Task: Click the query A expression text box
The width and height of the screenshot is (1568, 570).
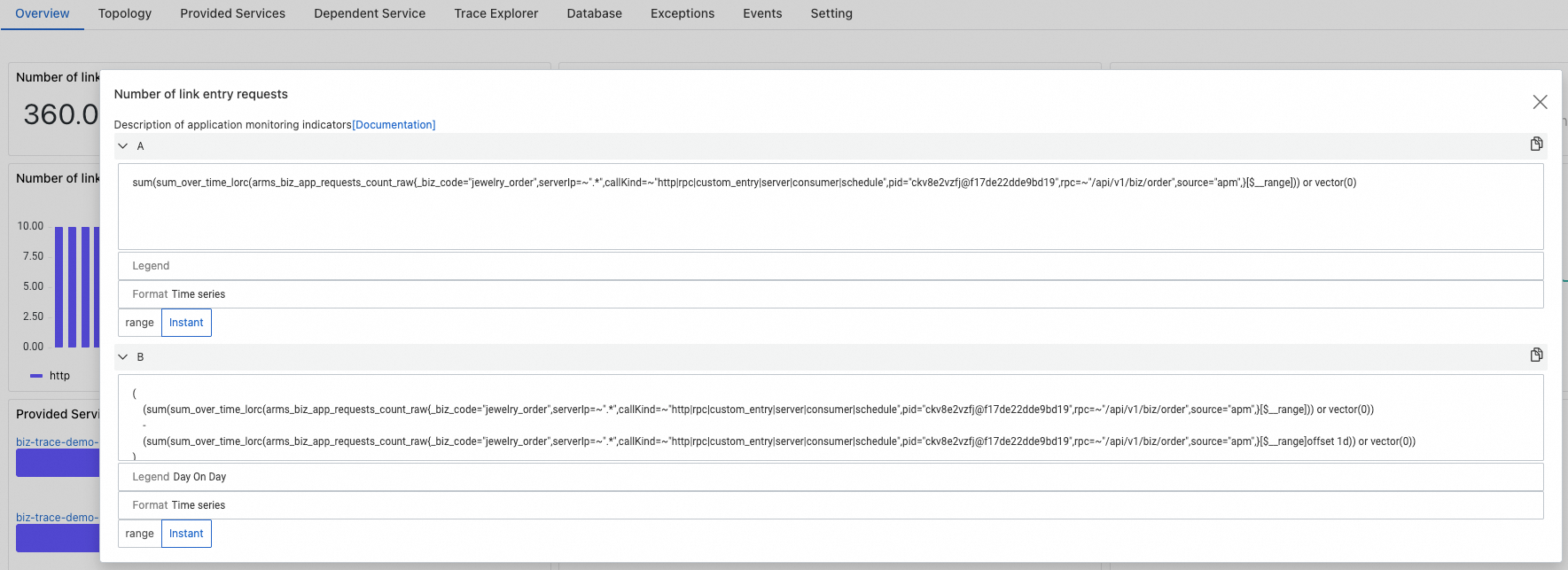Action: coord(831,207)
